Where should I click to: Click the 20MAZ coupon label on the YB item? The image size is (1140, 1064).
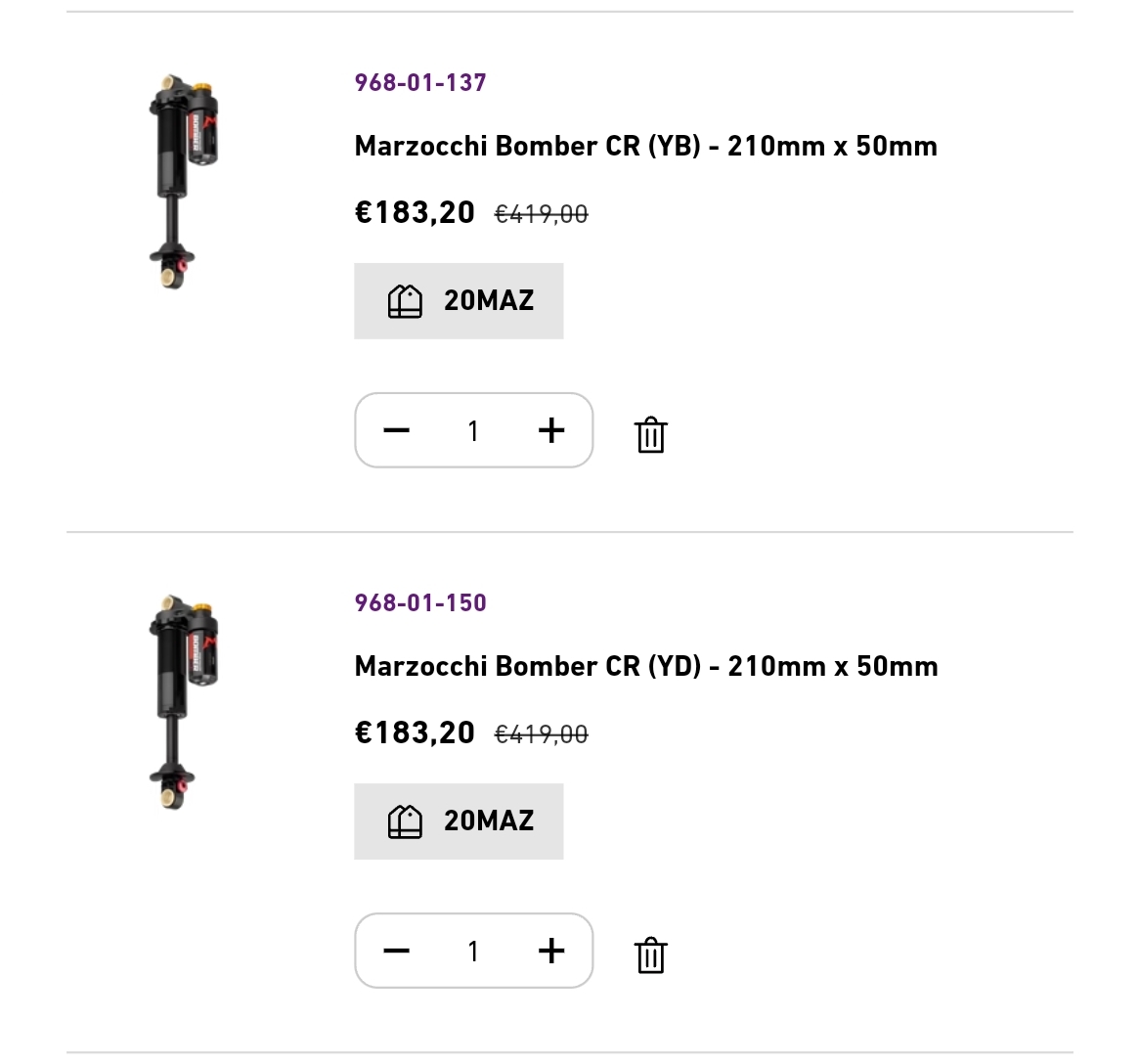[489, 300]
